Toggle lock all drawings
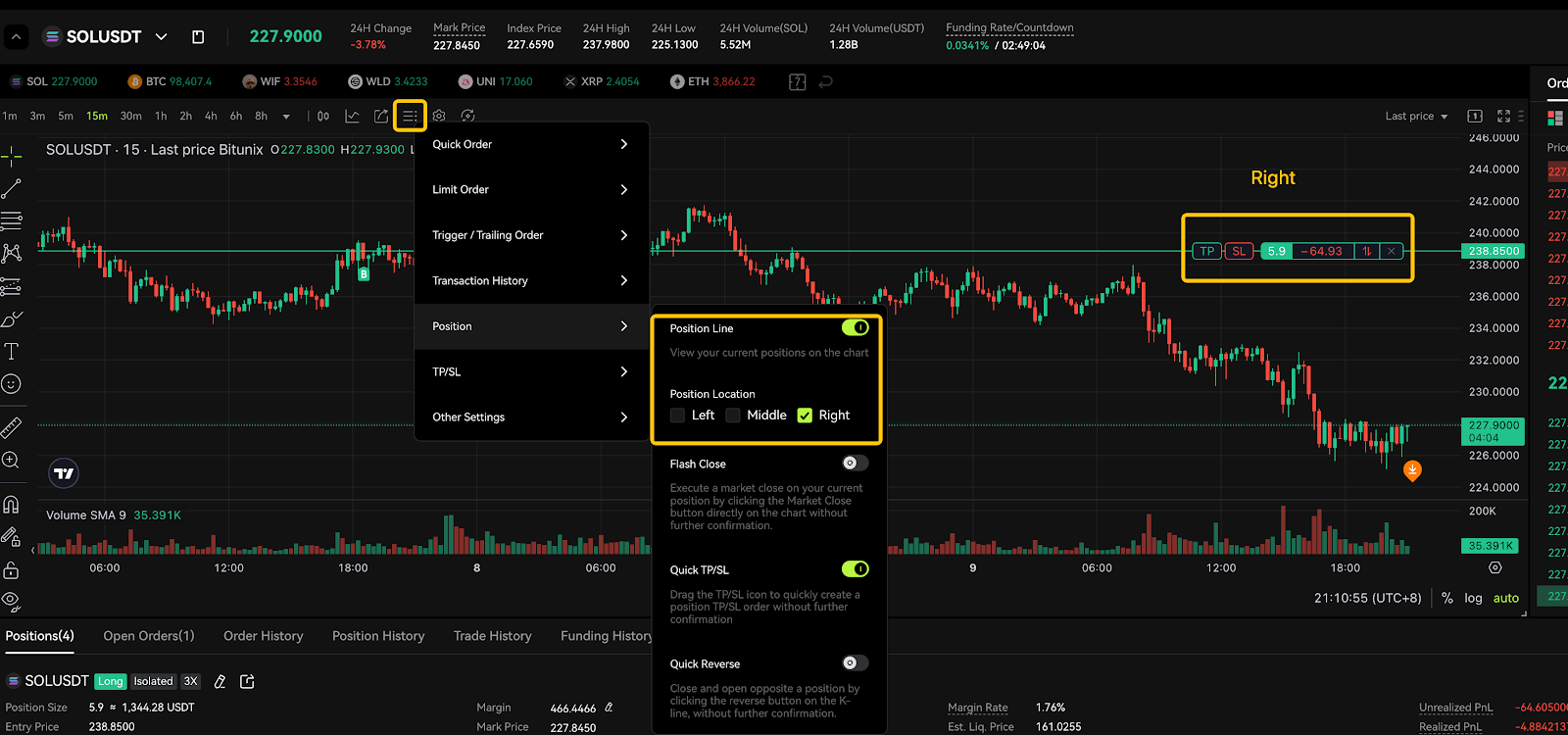This screenshot has width=1568, height=735. tap(11, 569)
